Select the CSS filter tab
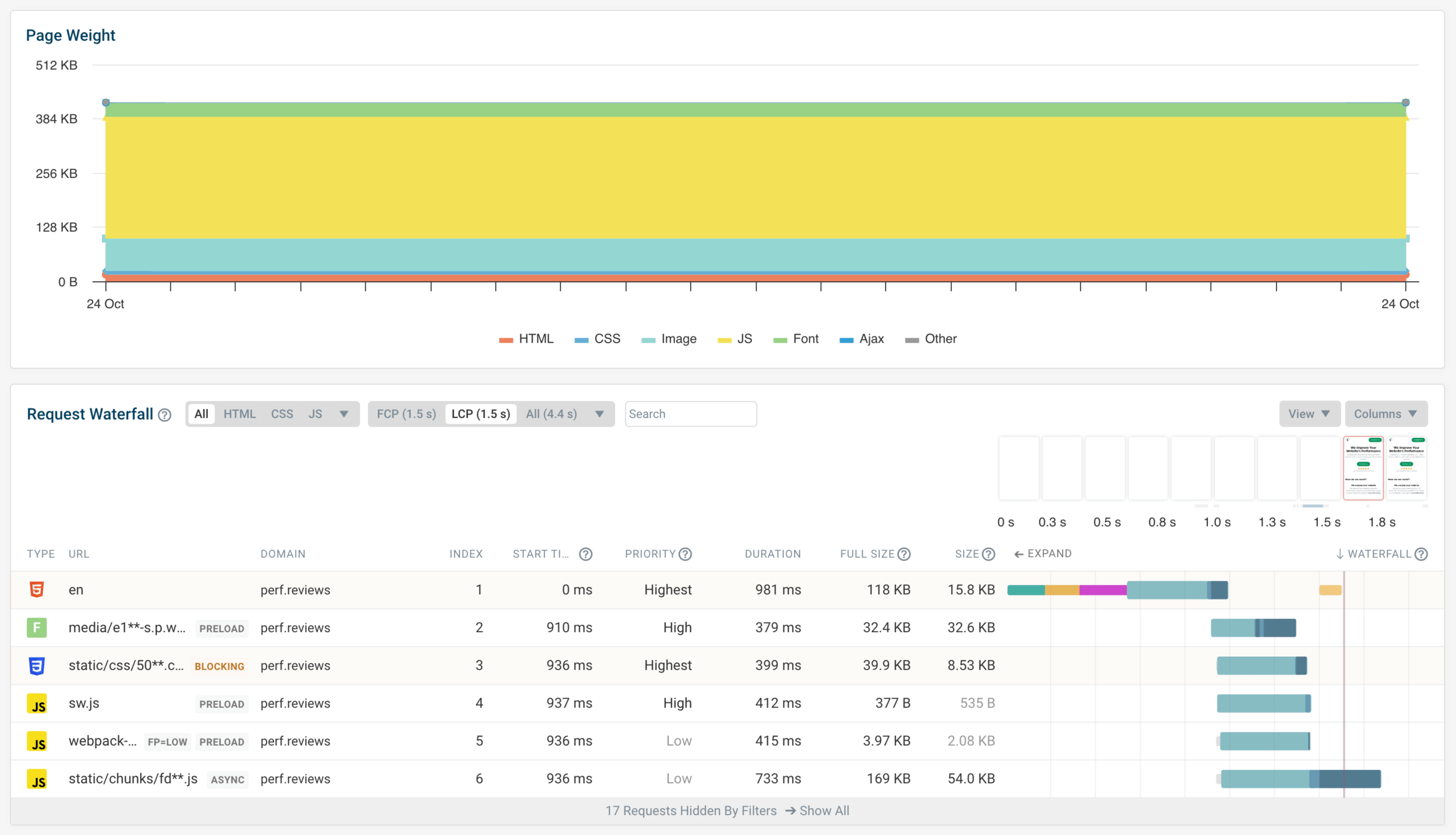This screenshot has height=835, width=1456. point(282,414)
